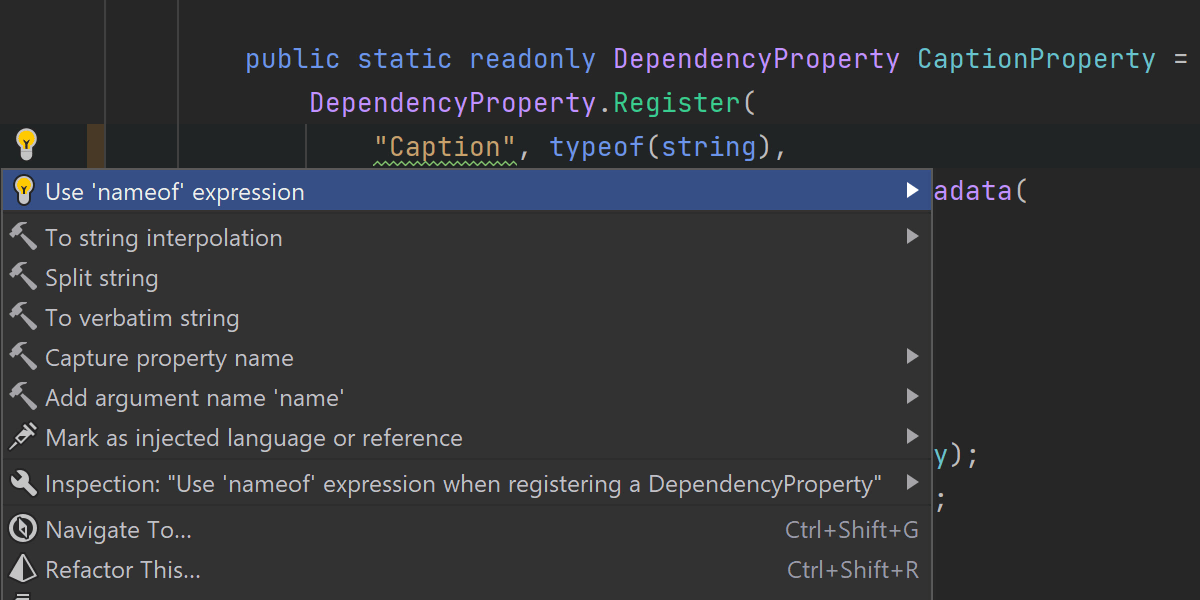Open submenu arrow for Mark as injected language
This screenshot has width=1200, height=600.
click(x=911, y=437)
